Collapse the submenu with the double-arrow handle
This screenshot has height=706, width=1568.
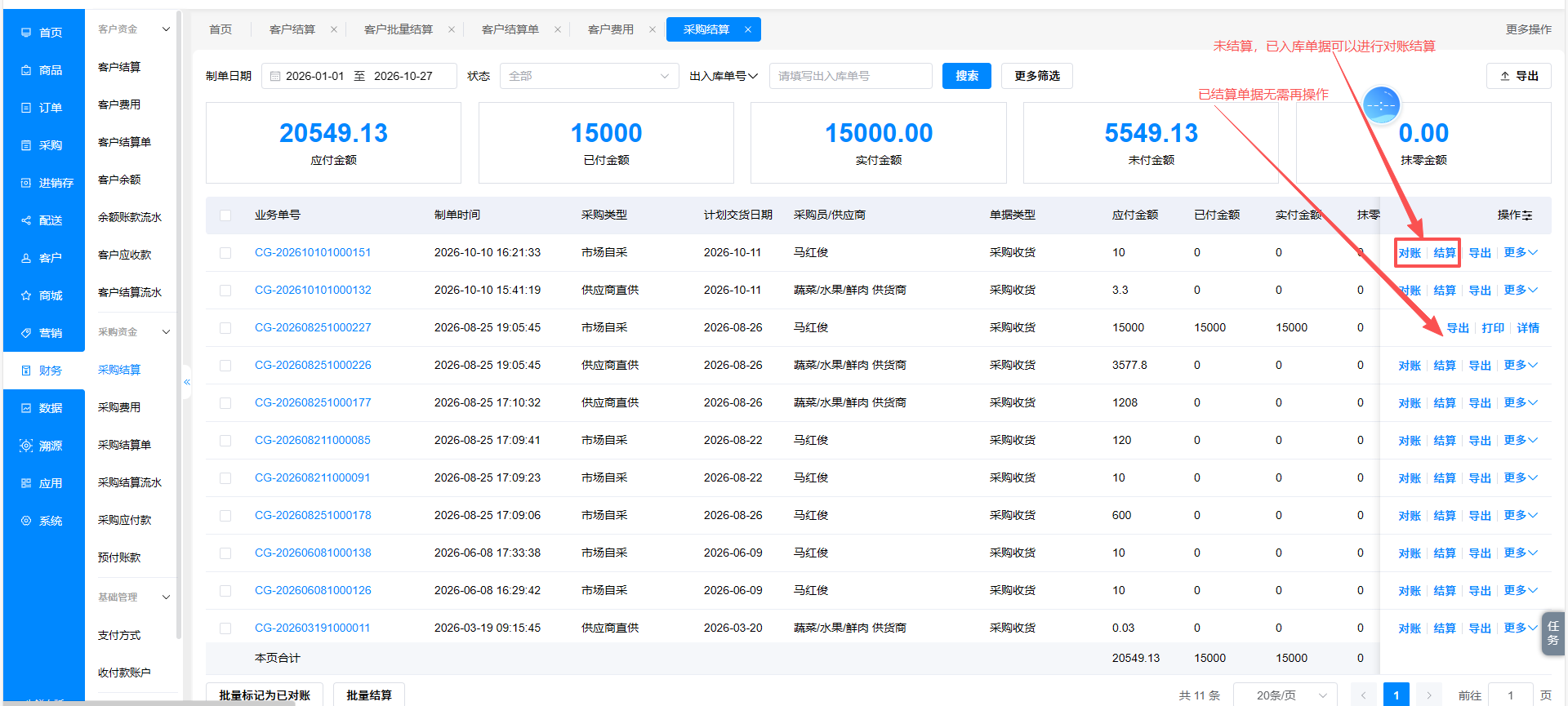click(x=187, y=382)
